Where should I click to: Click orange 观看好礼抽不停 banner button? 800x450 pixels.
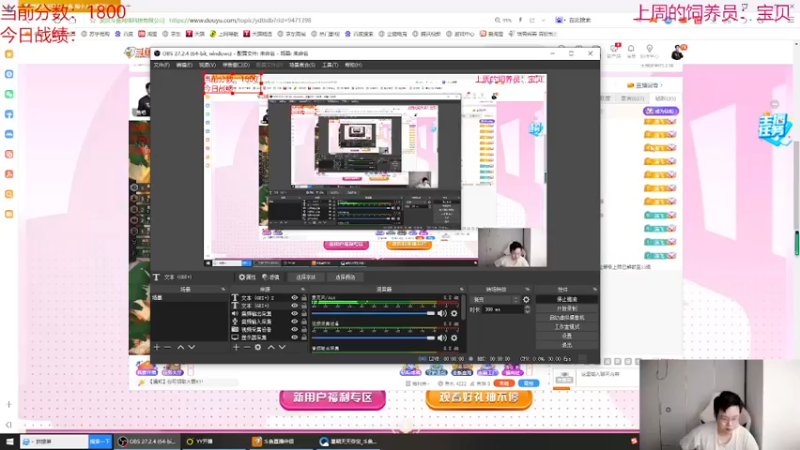pyautogui.click(x=479, y=398)
